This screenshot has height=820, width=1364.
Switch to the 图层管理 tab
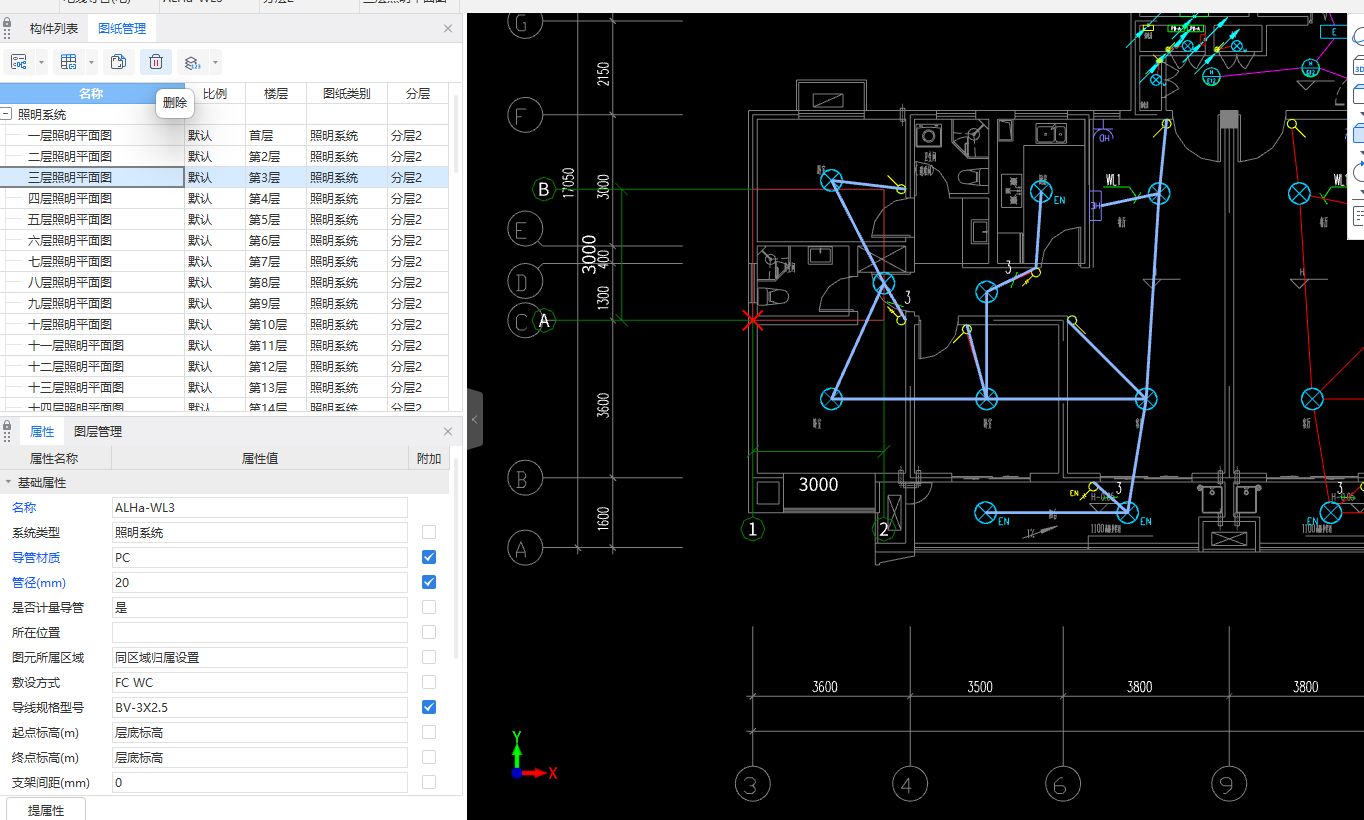(98, 432)
